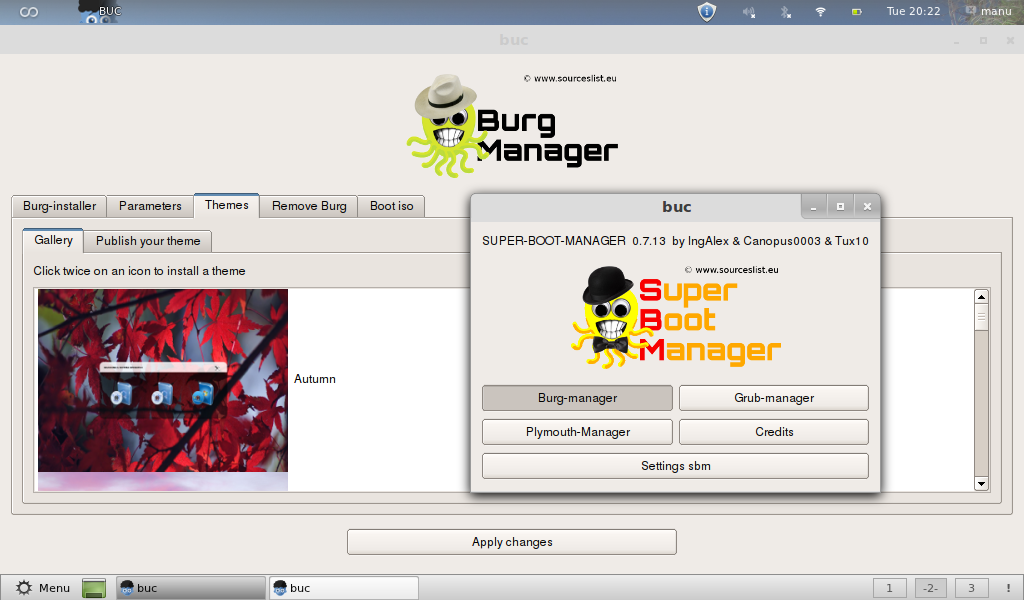The image size is (1024, 600).
Task: Open the Wi-Fi status icon
Action: (x=820, y=12)
